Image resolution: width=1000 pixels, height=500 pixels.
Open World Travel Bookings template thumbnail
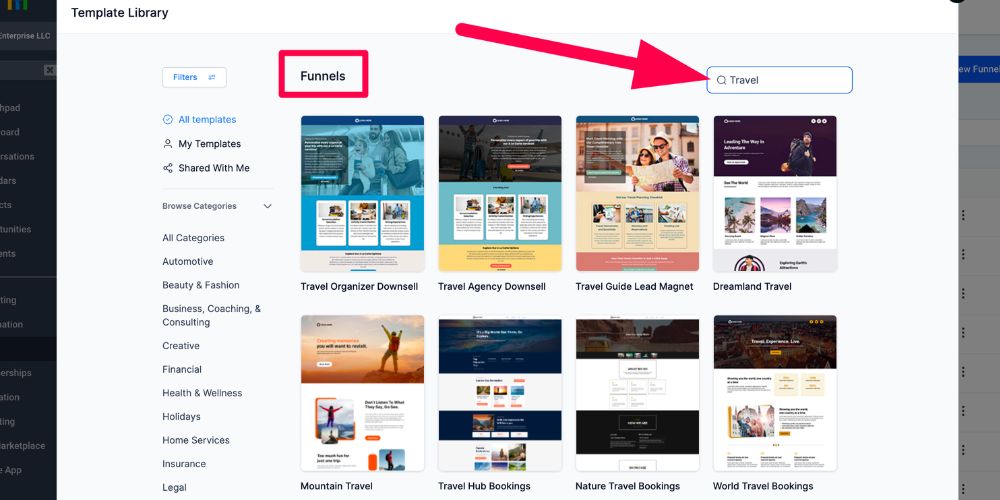(775, 393)
